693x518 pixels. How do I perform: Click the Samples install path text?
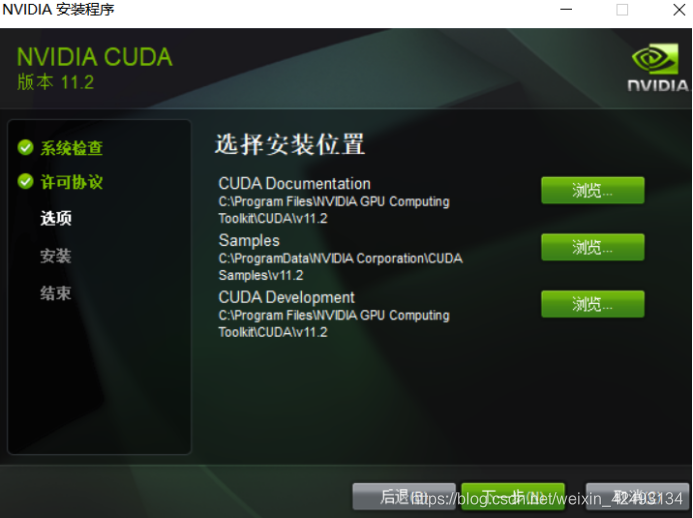[340, 267]
